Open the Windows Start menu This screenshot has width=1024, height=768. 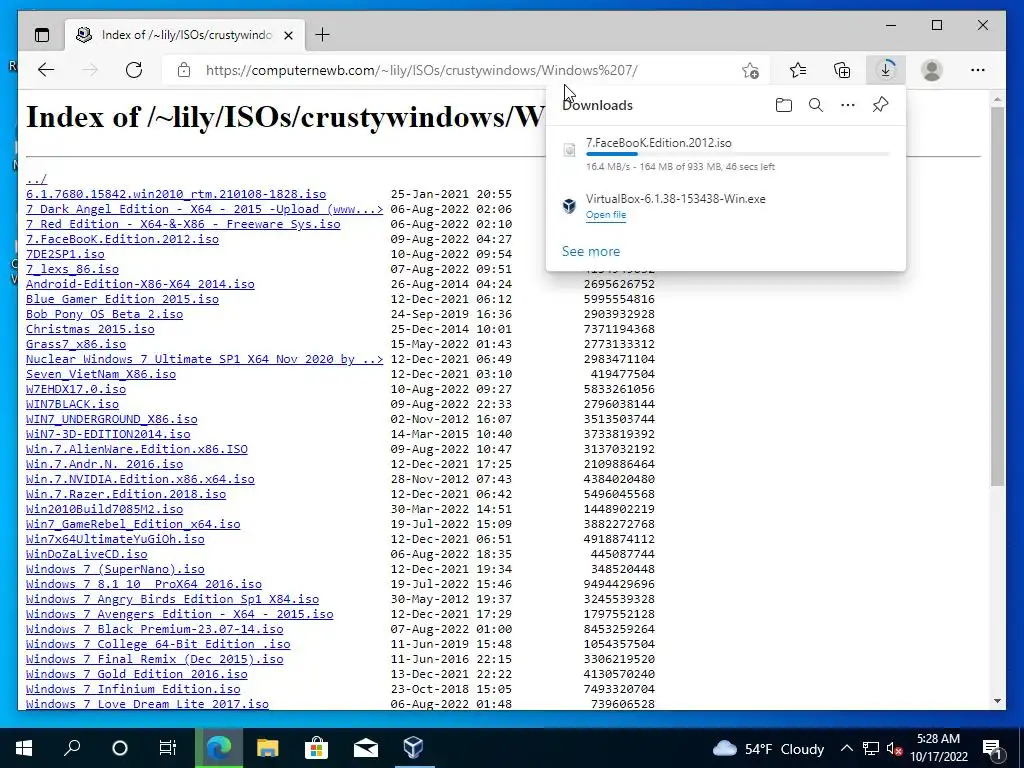coord(24,748)
